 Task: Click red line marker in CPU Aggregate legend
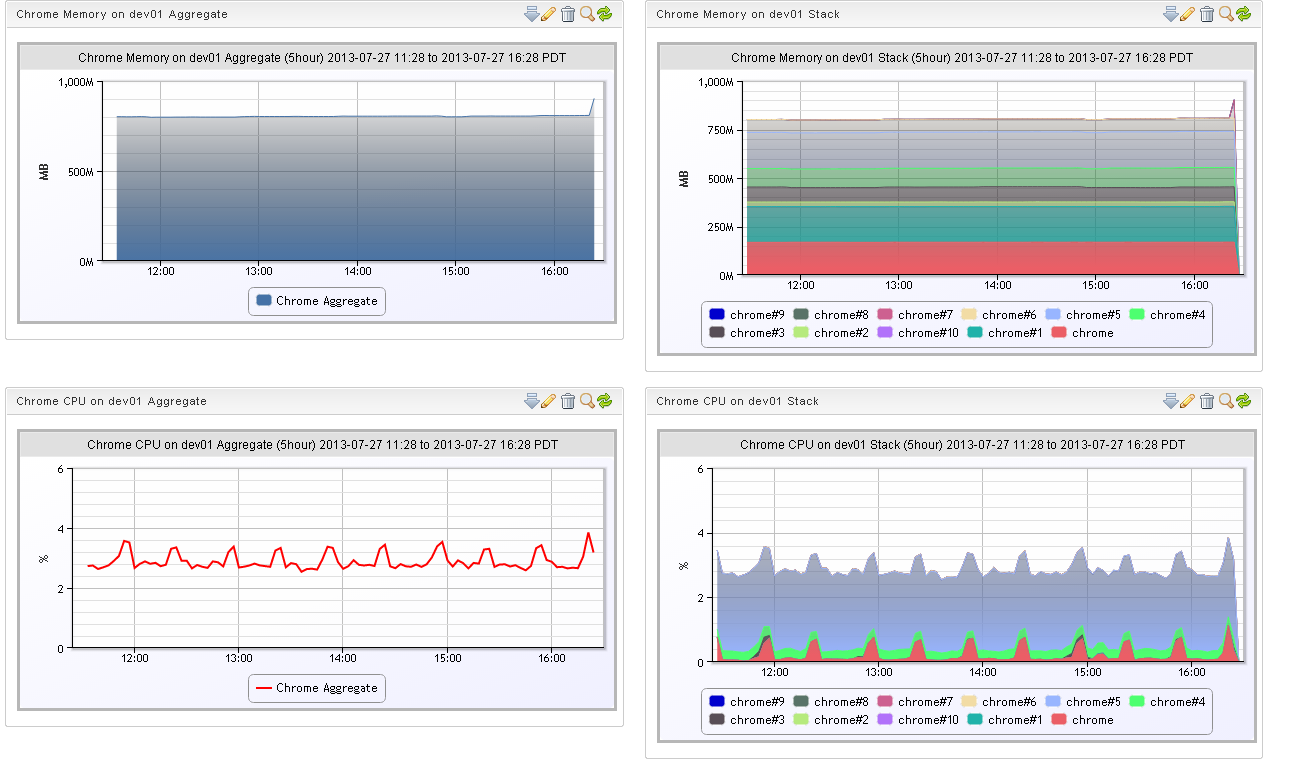coord(264,688)
